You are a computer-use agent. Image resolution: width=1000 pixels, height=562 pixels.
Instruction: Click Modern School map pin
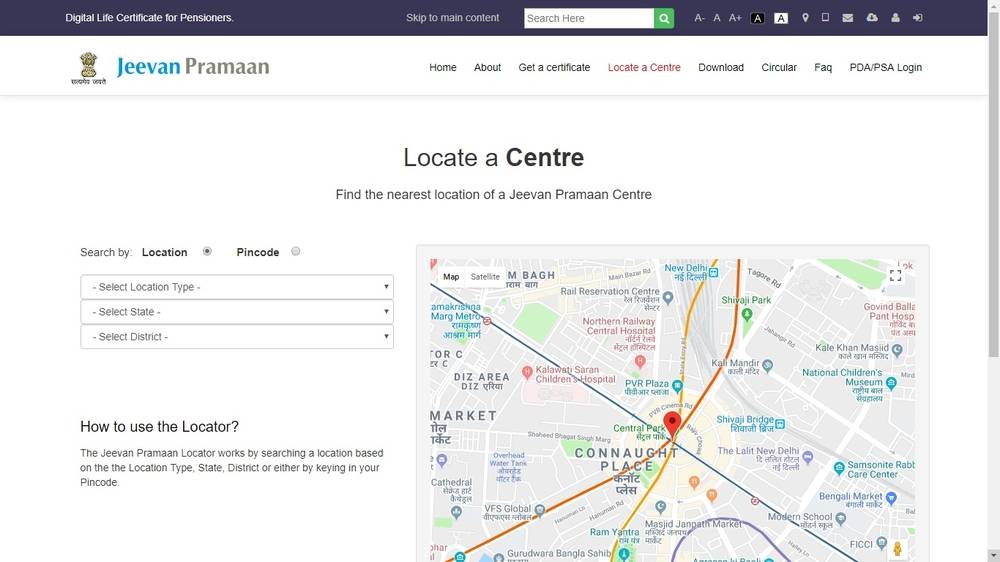pyautogui.click(x=841, y=519)
